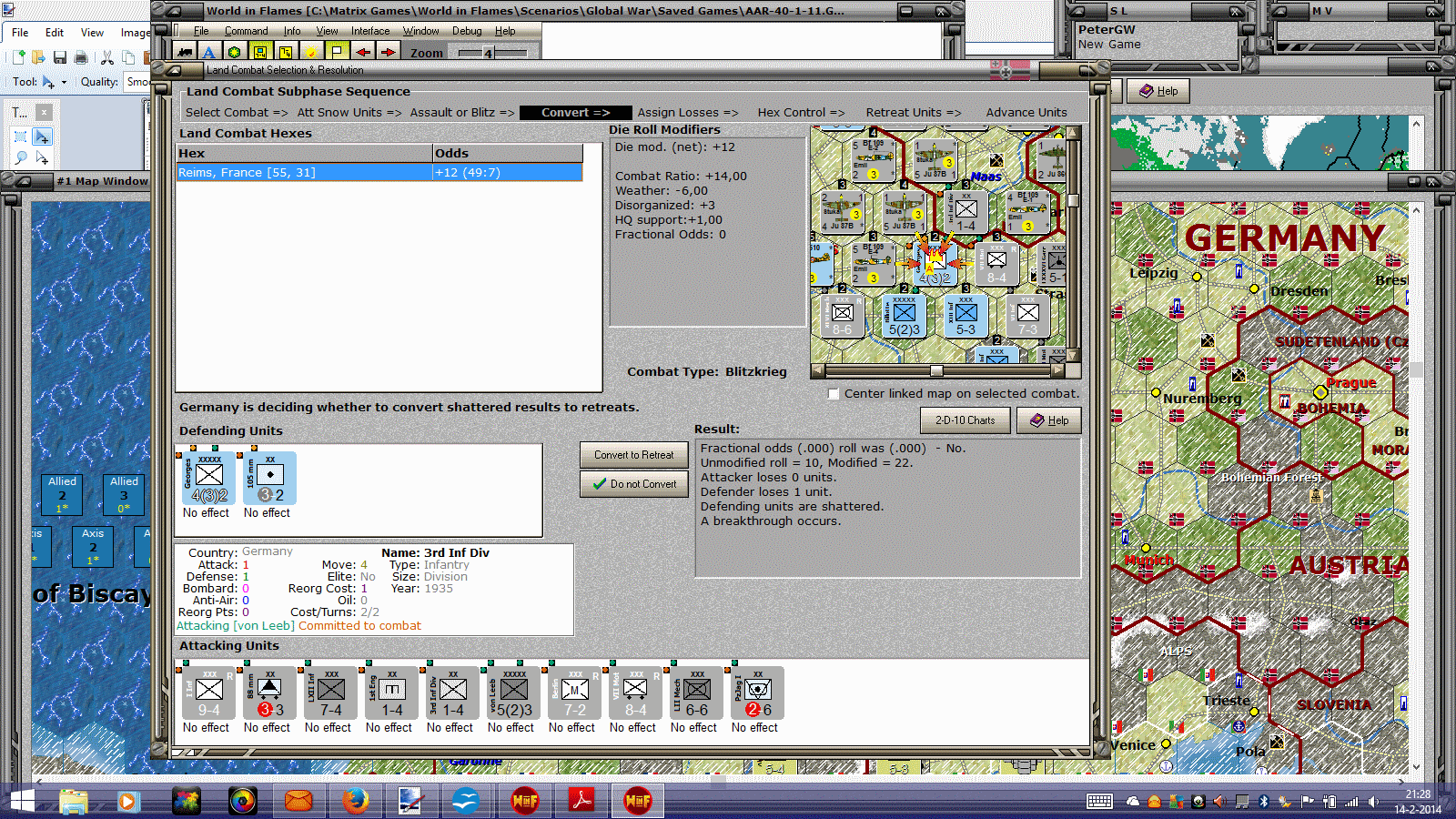This screenshot has height=819, width=1456.
Task: Select the 7-2 motorized attacking unit
Action: (x=575, y=693)
